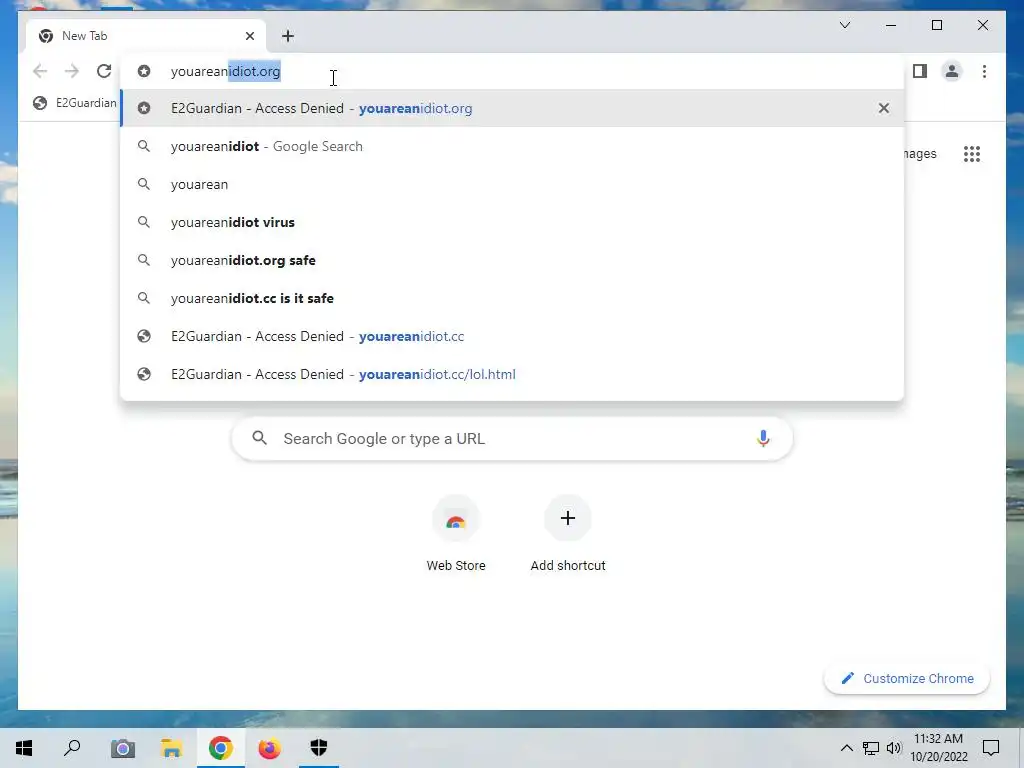Screen dimensions: 1024x768
Task: Open Customize Chrome
Action: click(907, 679)
